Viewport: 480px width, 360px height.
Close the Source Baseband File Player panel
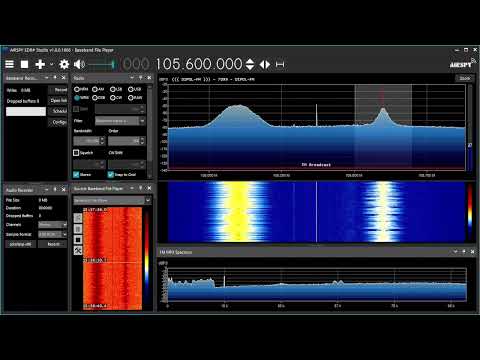(x=149, y=188)
